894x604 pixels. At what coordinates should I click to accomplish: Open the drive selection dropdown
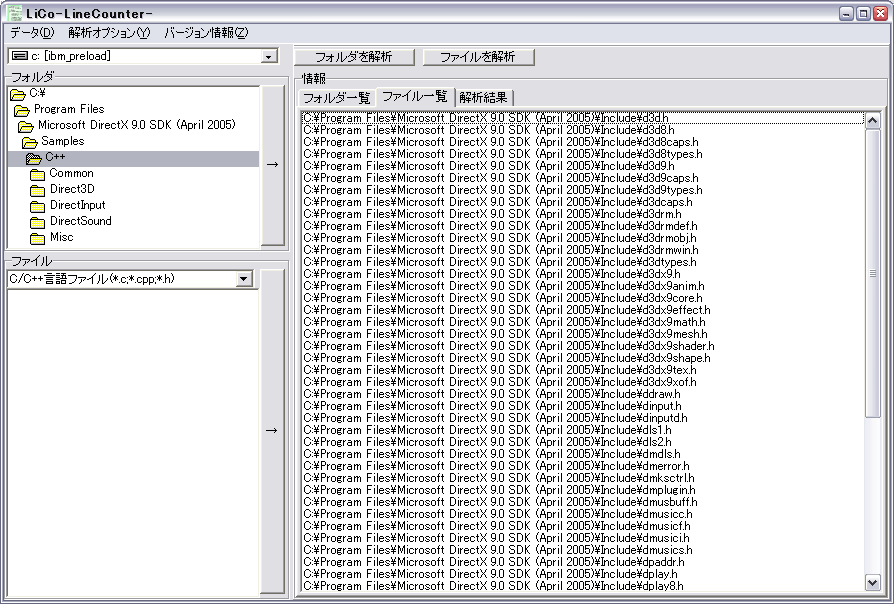tap(268, 56)
